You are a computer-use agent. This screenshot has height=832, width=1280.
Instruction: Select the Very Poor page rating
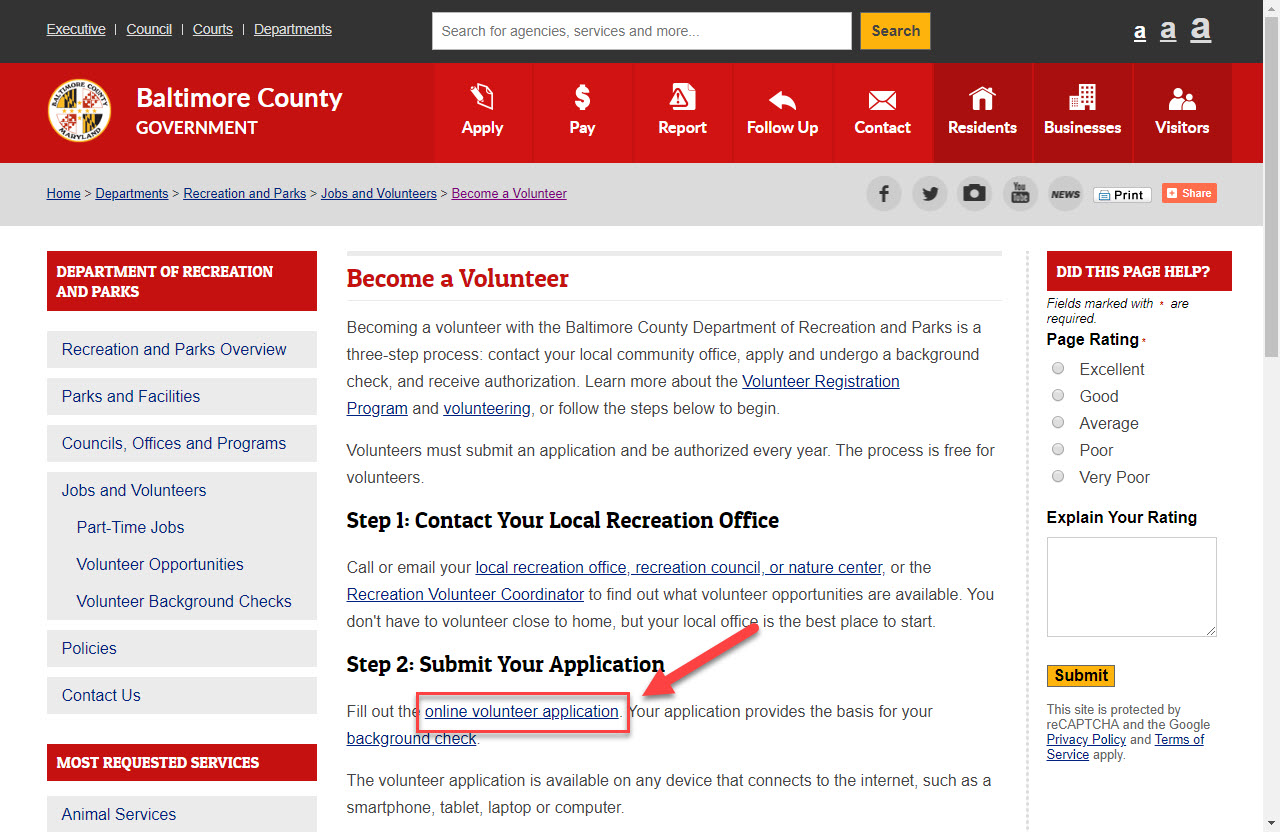click(x=1058, y=477)
